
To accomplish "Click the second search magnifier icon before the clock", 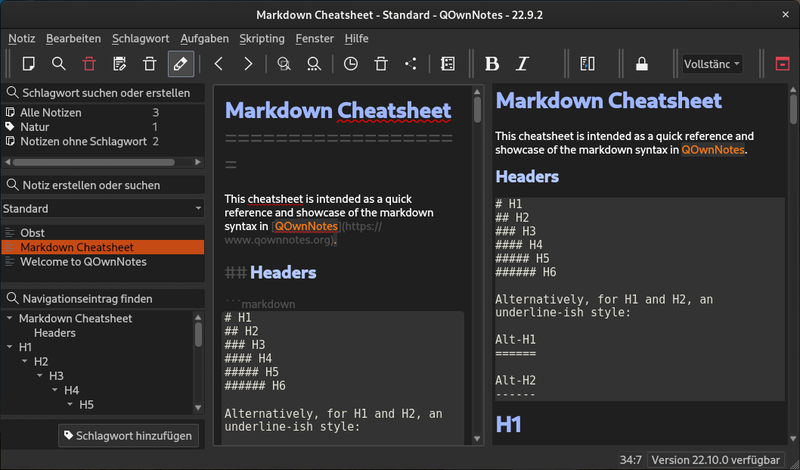I will 314,64.
